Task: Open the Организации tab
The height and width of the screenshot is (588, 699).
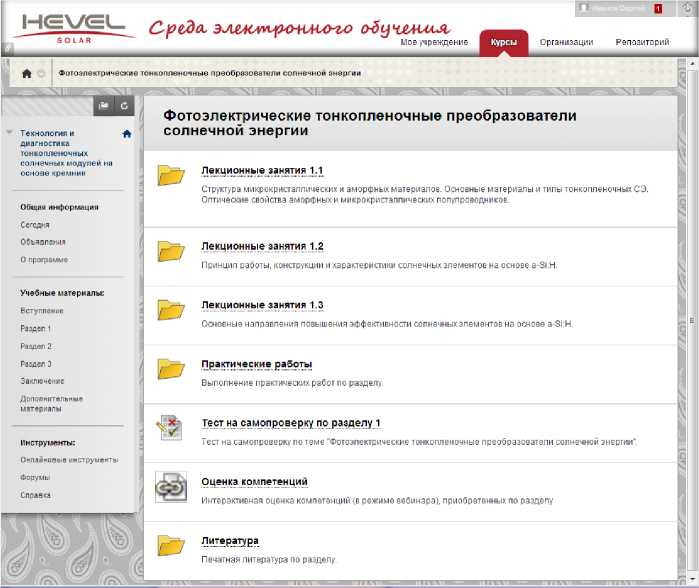Action: [566, 42]
